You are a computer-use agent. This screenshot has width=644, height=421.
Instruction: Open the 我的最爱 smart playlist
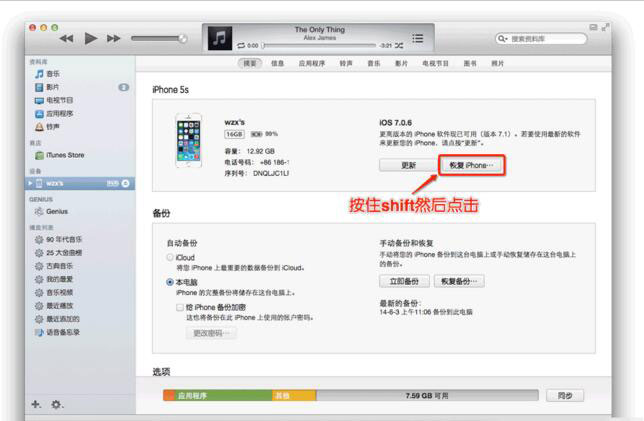pos(54,279)
